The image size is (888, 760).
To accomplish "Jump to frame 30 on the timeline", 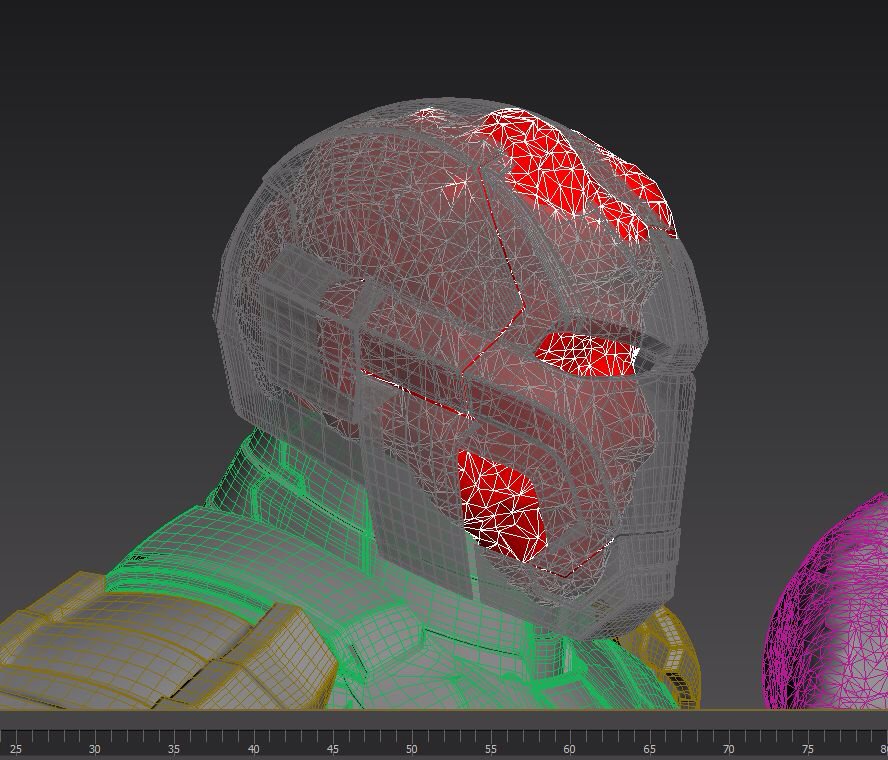I will coord(95,749).
